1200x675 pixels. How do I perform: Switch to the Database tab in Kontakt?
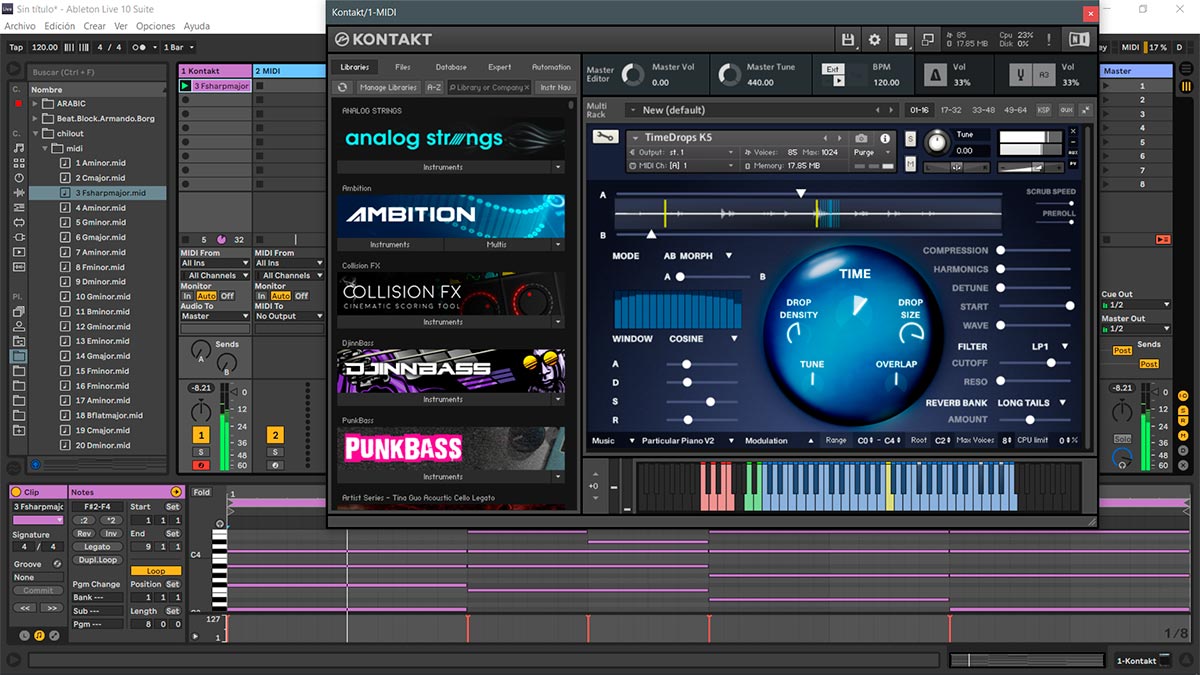click(x=451, y=67)
